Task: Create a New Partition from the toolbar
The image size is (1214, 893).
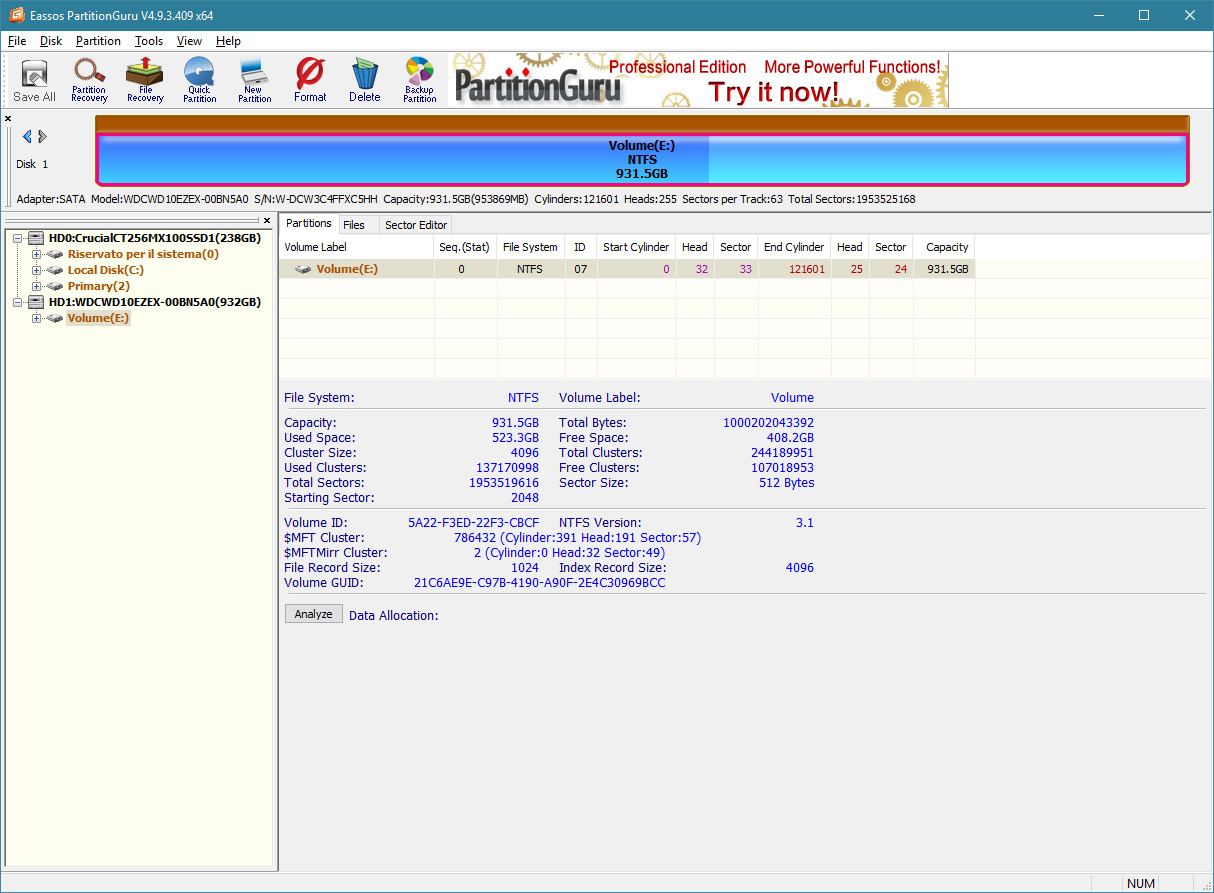Action: pos(254,80)
